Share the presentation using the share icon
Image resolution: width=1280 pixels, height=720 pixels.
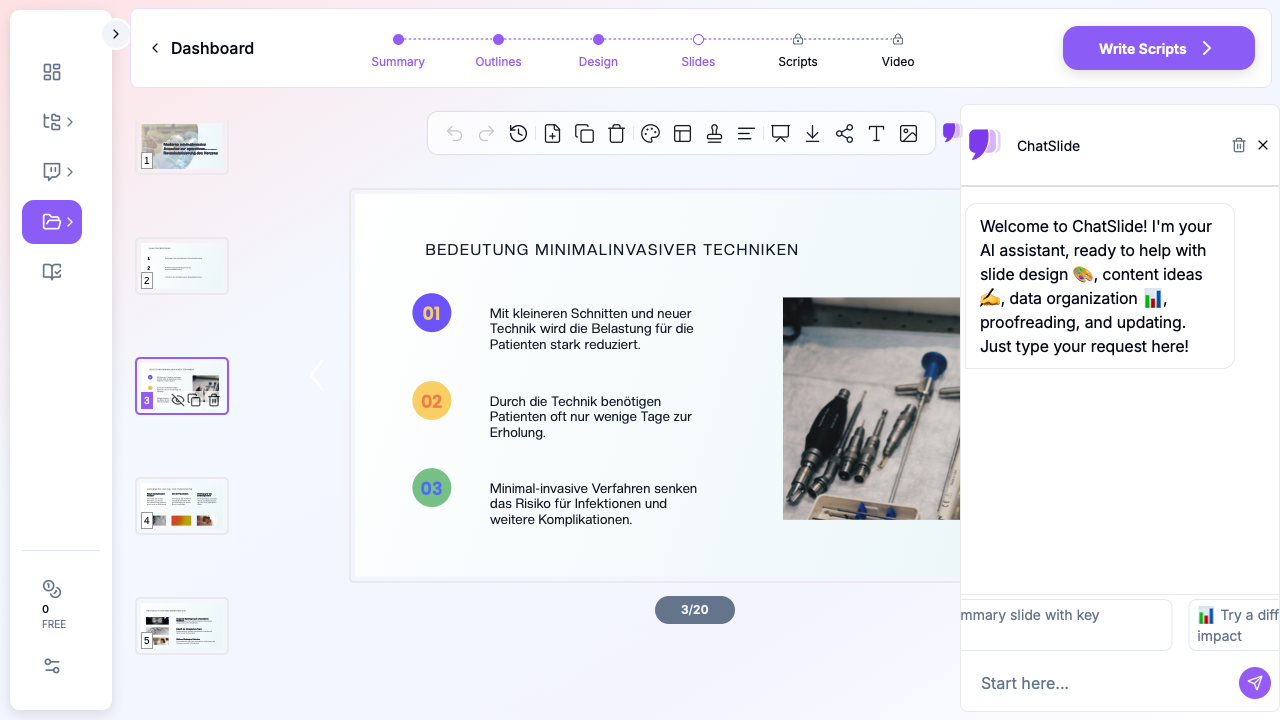pyautogui.click(x=844, y=133)
